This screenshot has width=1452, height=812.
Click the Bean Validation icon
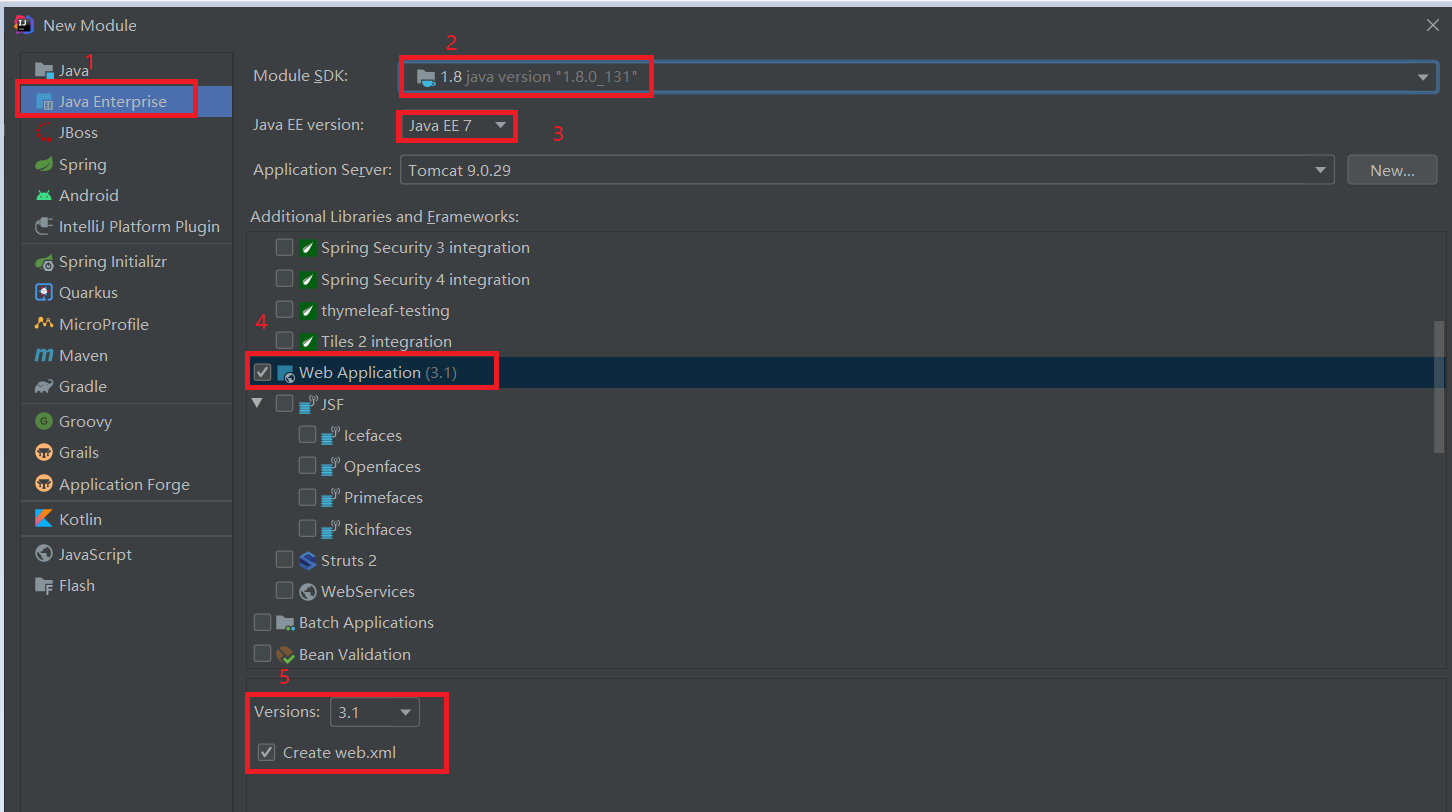click(286, 654)
